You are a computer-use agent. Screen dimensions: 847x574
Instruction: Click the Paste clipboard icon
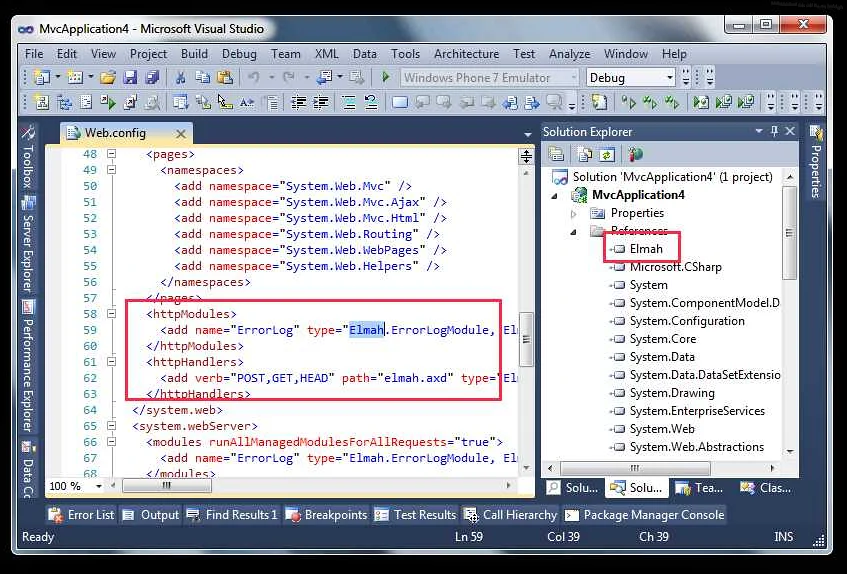click(225, 78)
